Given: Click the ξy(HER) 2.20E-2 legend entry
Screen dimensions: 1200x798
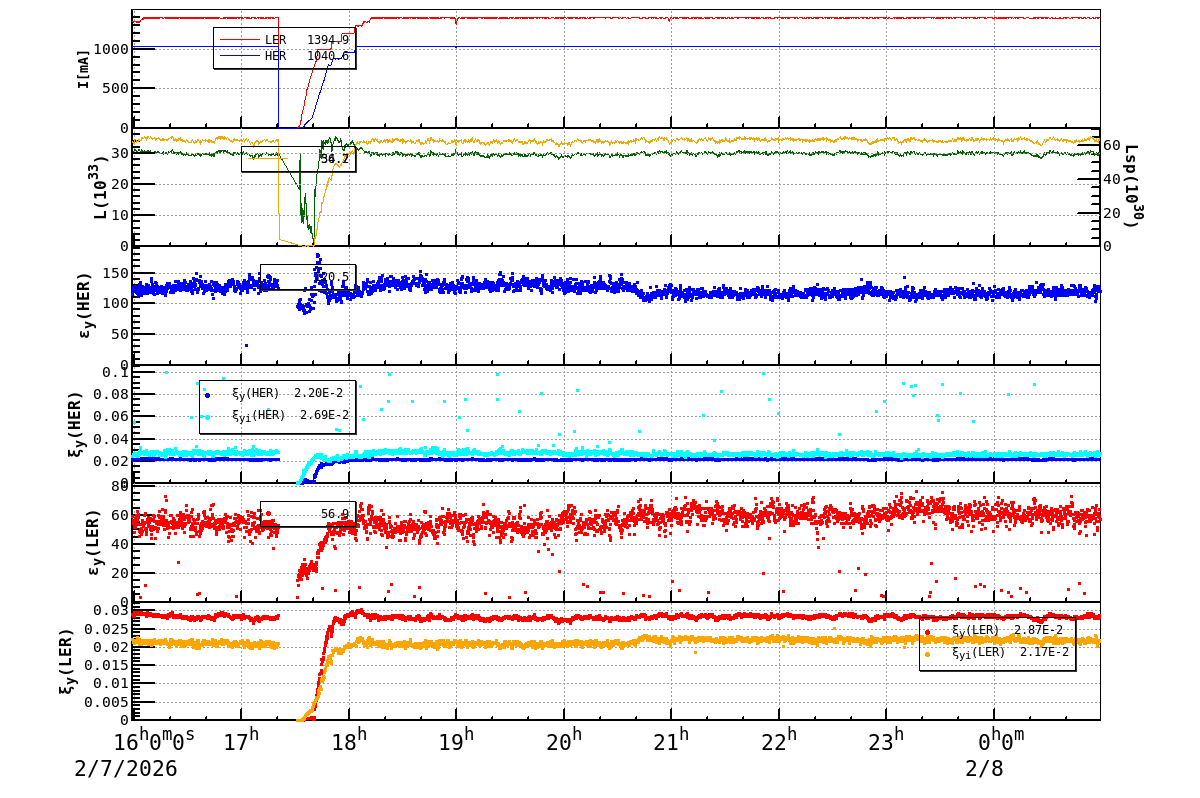Looking at the screenshot, I should 290,393.
